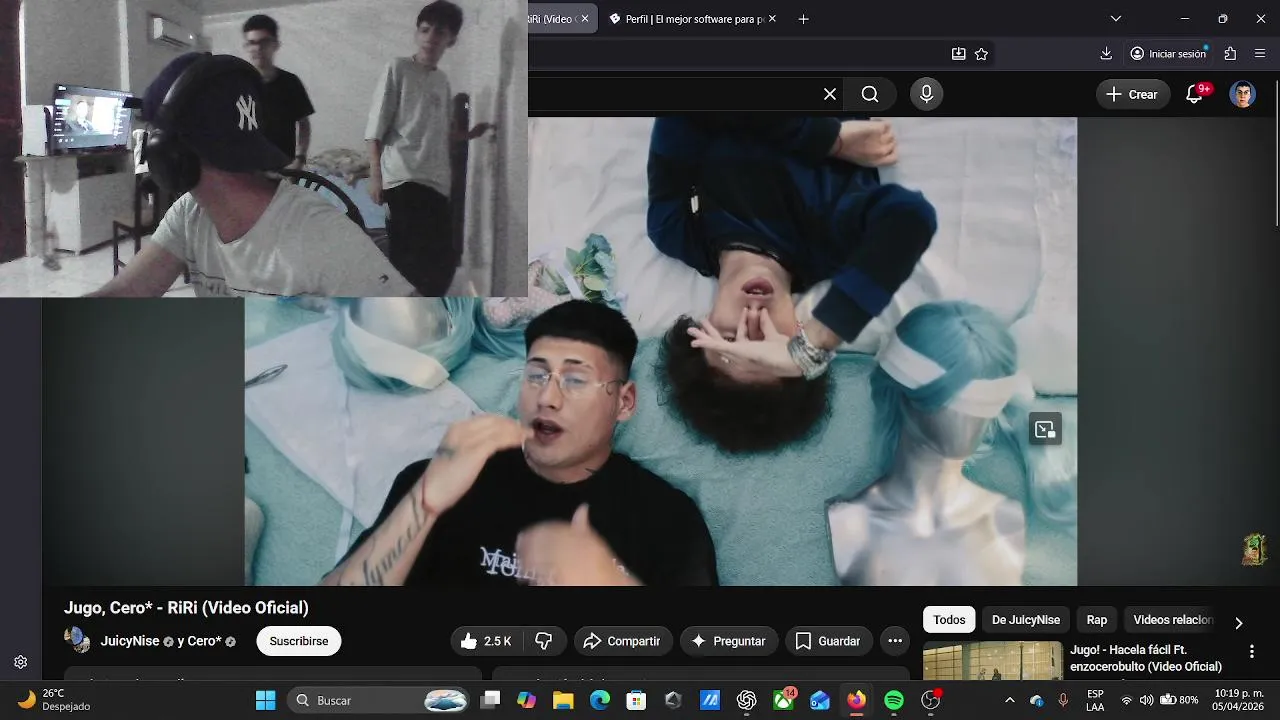Open Xbox app from the taskbar
This screenshot has height=720, width=1280.
click(784, 700)
